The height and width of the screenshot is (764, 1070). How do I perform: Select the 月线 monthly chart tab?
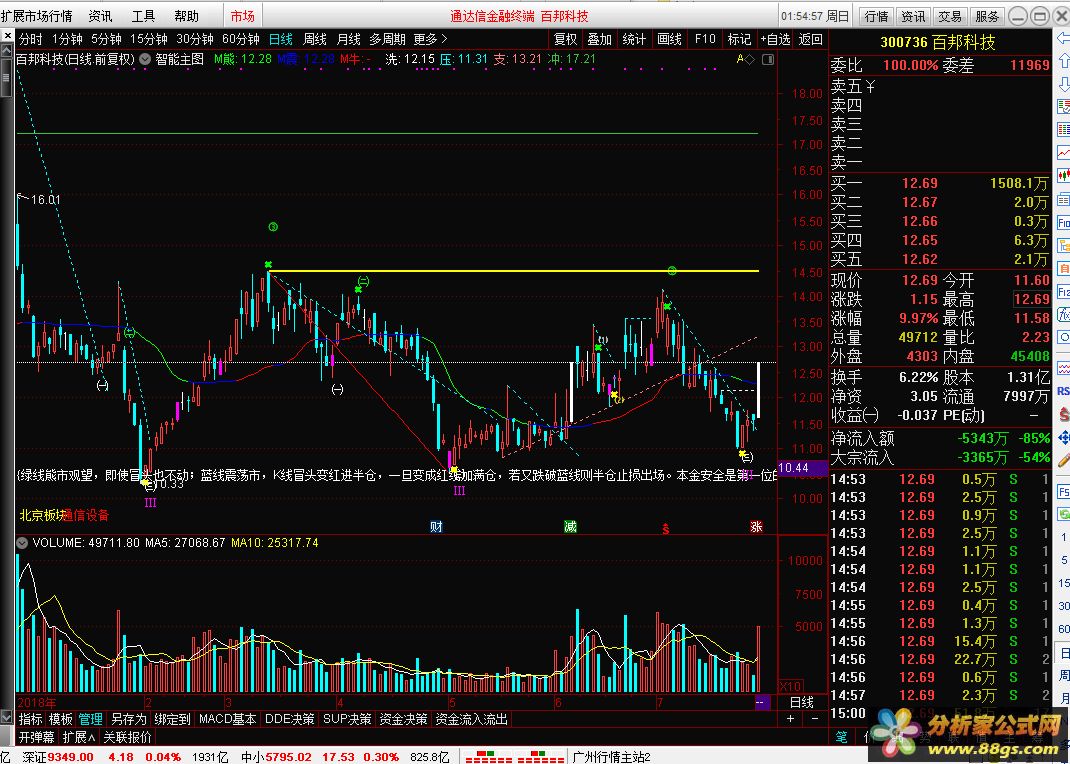pos(348,39)
